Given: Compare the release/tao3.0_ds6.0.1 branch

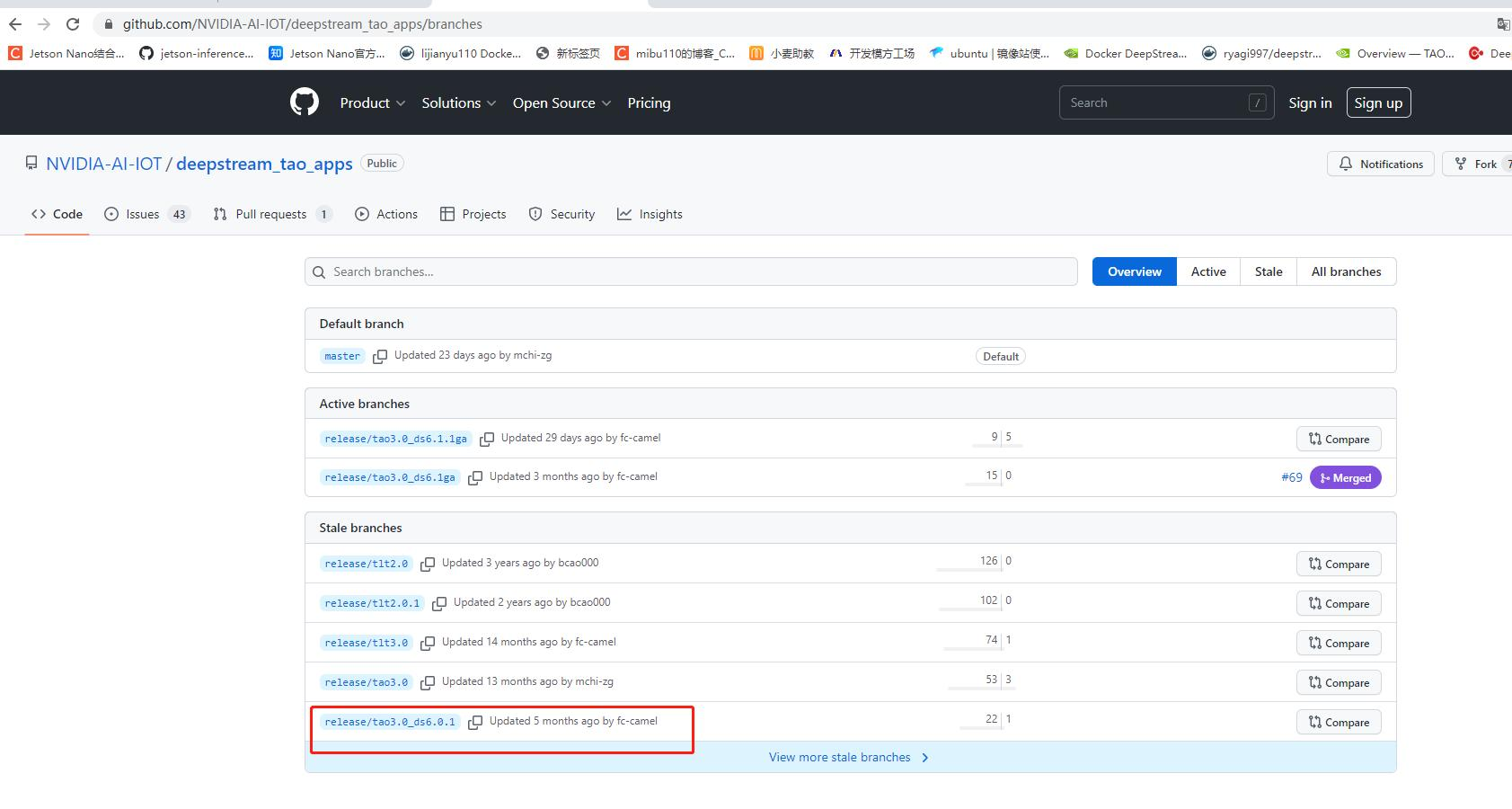Looking at the screenshot, I should tap(1339, 722).
